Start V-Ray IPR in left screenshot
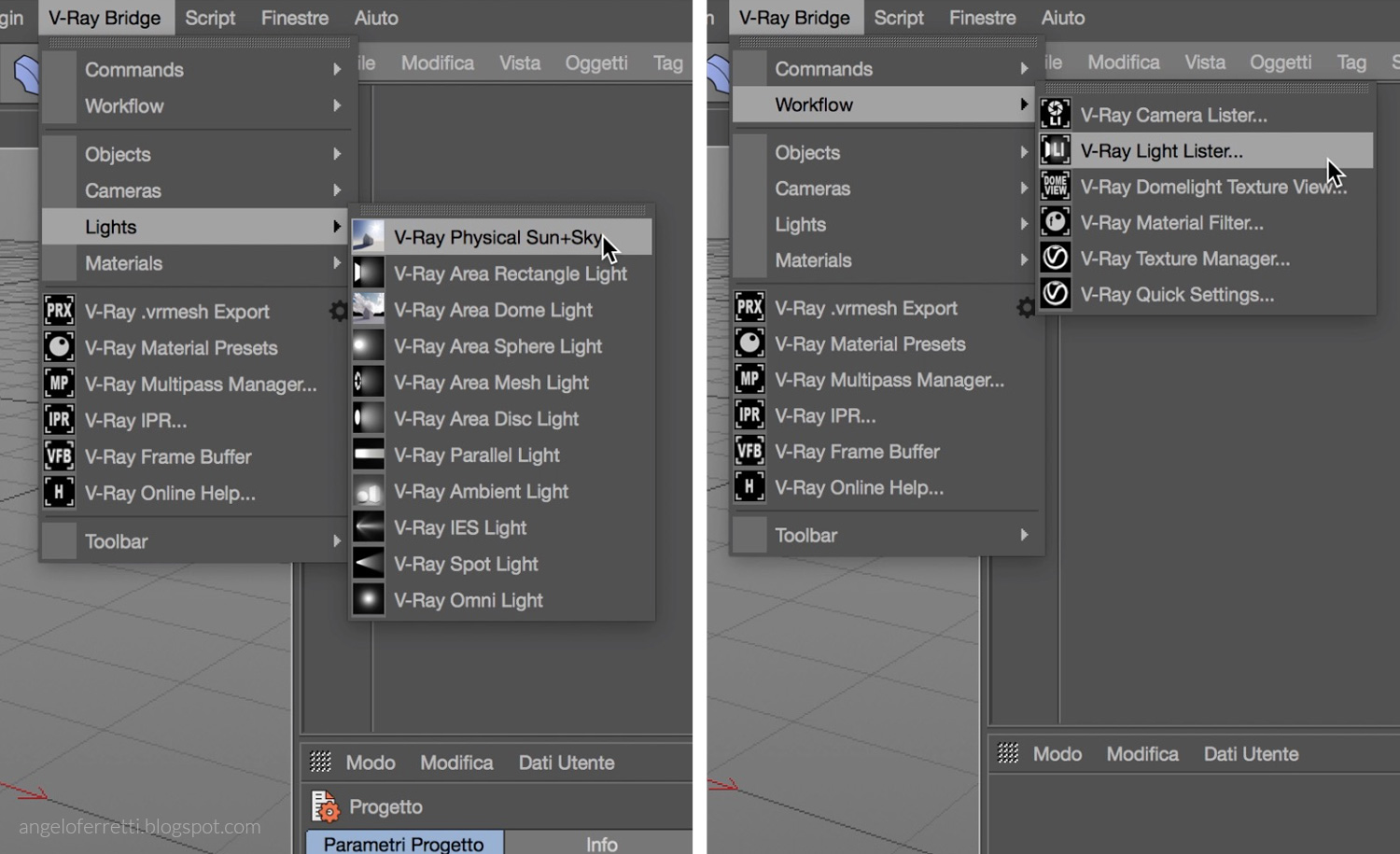 pyautogui.click(x=136, y=421)
